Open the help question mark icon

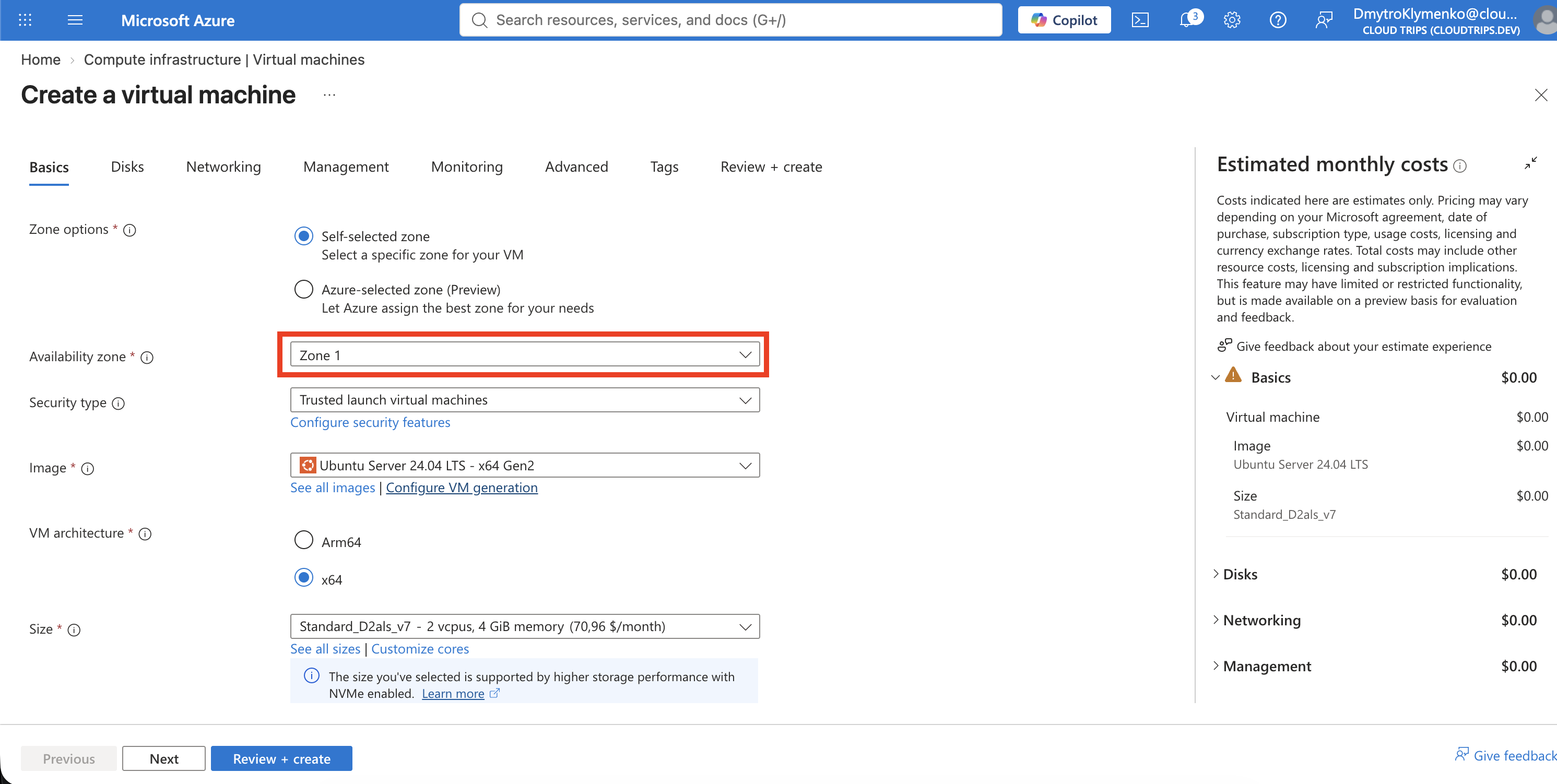[1278, 20]
